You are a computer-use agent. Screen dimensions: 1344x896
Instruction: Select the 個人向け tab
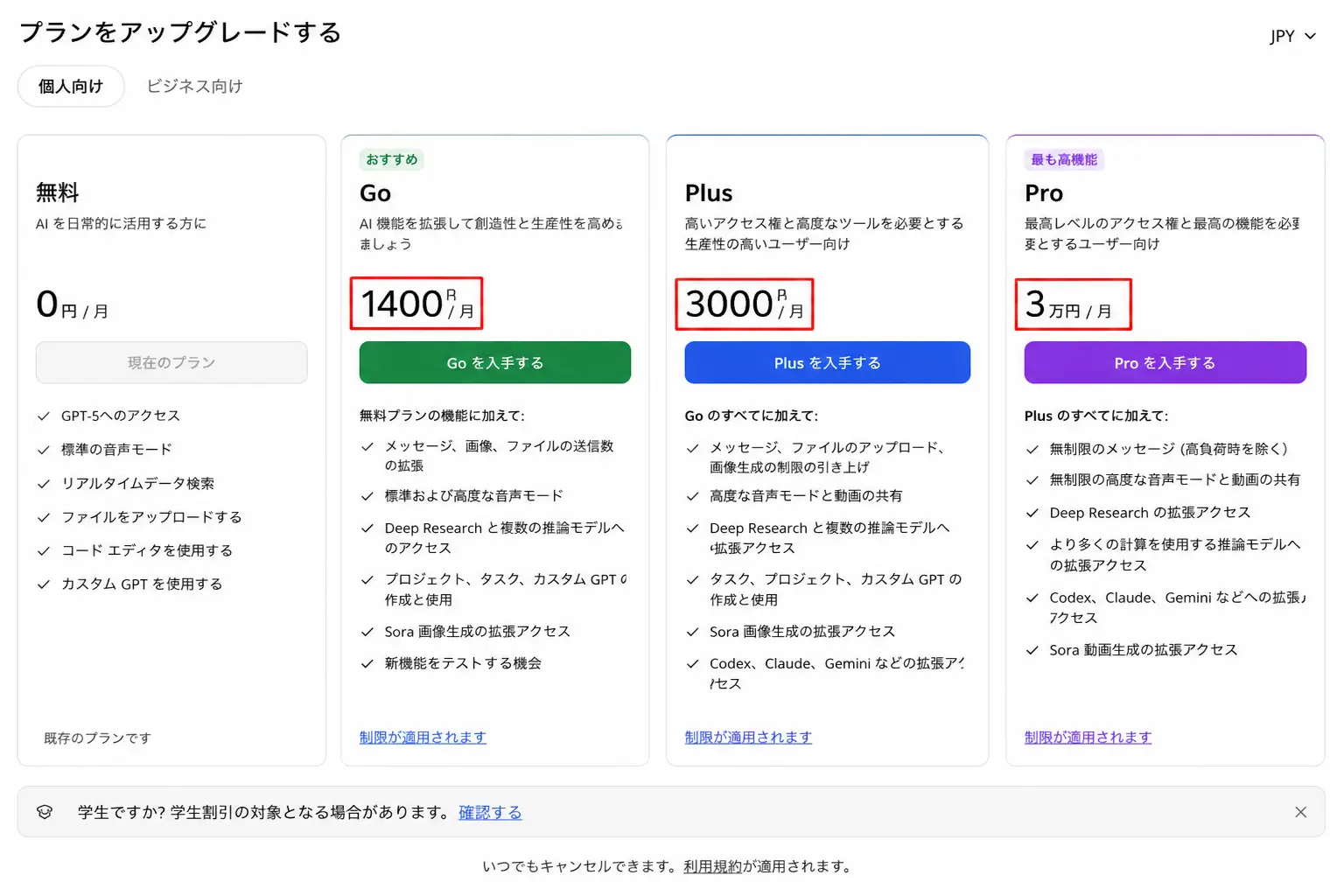point(71,87)
